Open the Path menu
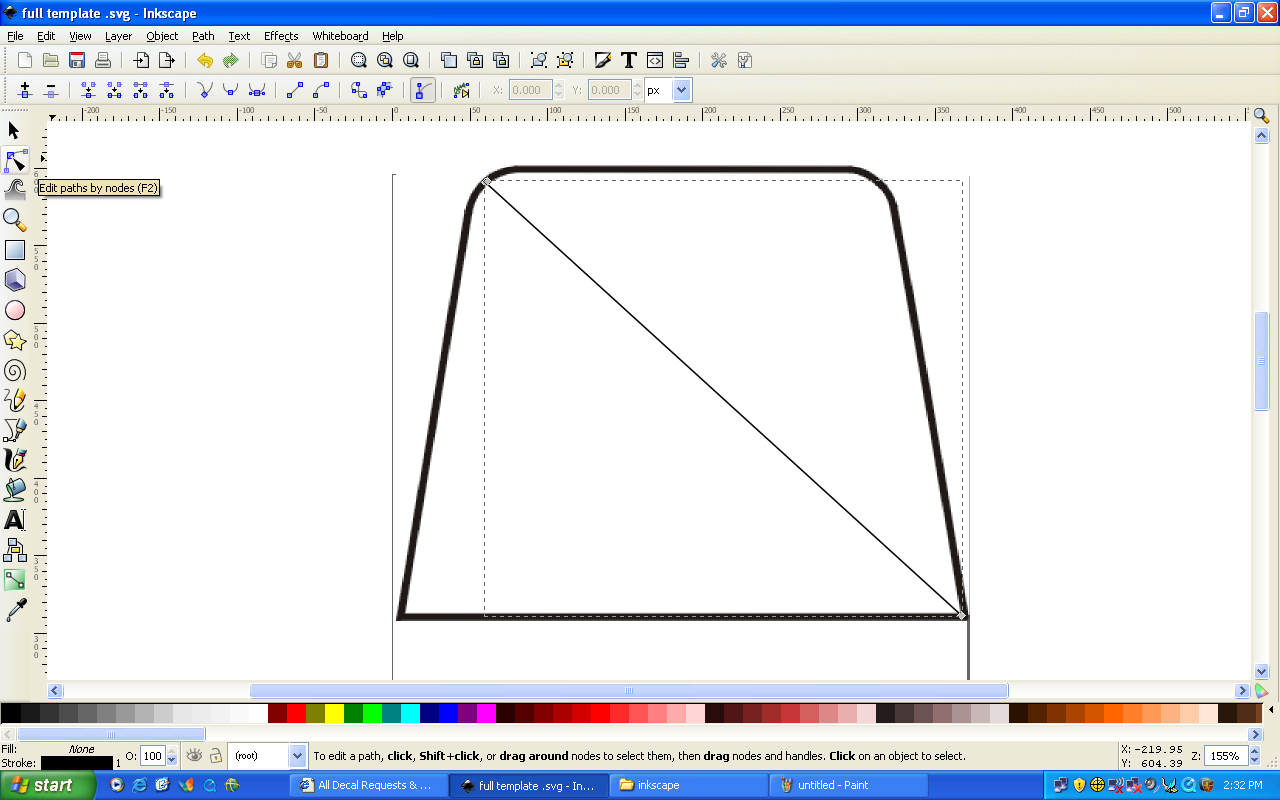Image resolution: width=1280 pixels, height=800 pixels. (203, 36)
